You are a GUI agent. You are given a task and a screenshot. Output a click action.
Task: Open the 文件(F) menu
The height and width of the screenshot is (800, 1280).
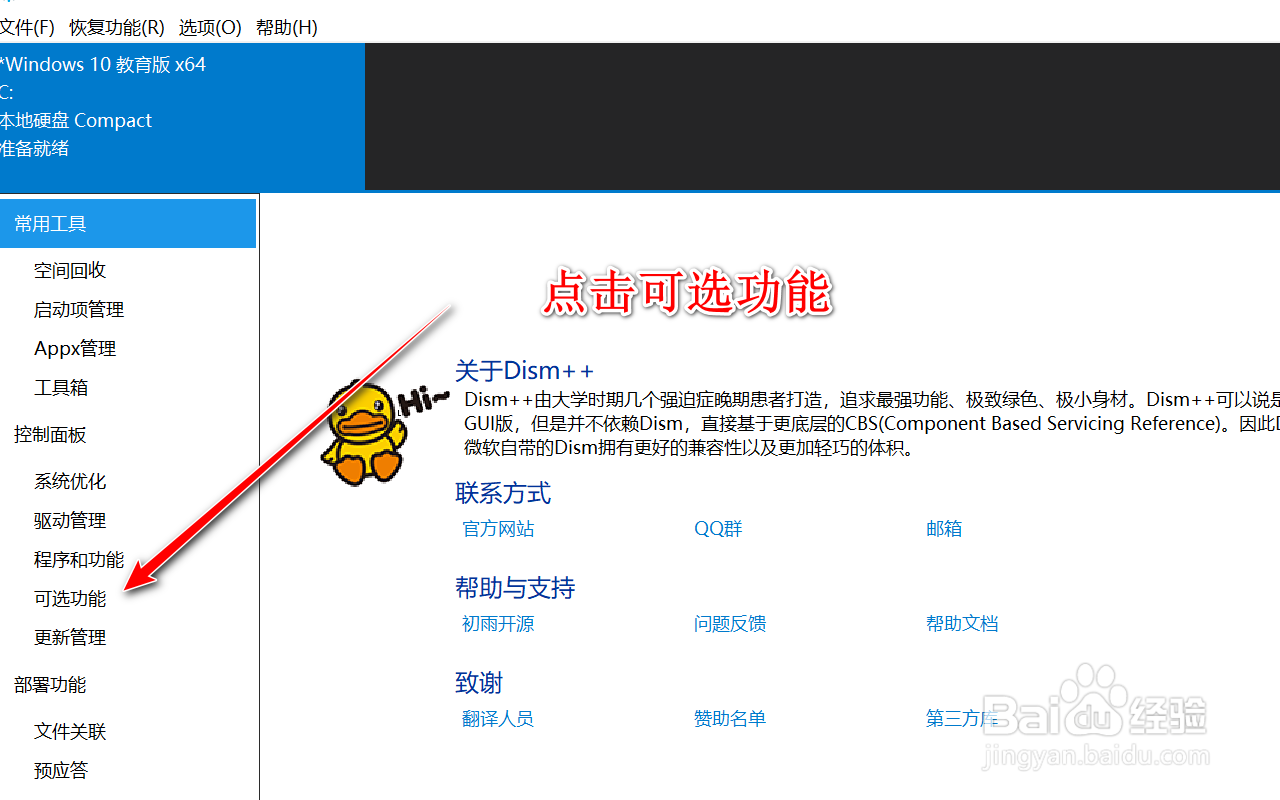point(26,27)
